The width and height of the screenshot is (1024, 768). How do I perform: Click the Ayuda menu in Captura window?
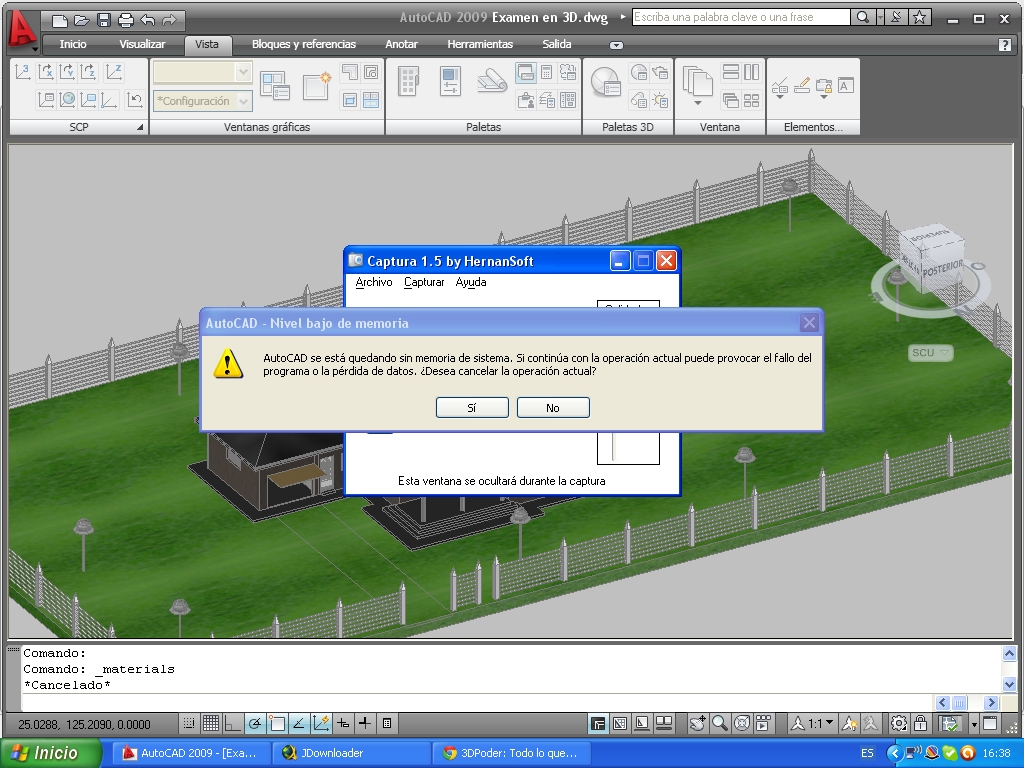[471, 282]
